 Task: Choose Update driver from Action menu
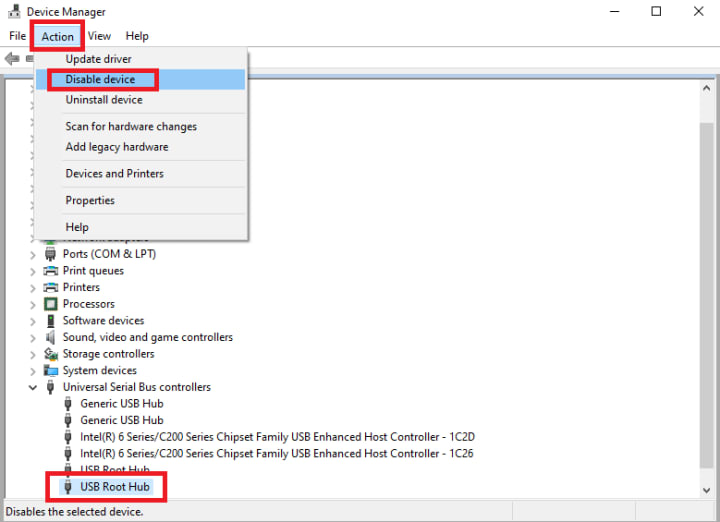[x=141, y=59]
